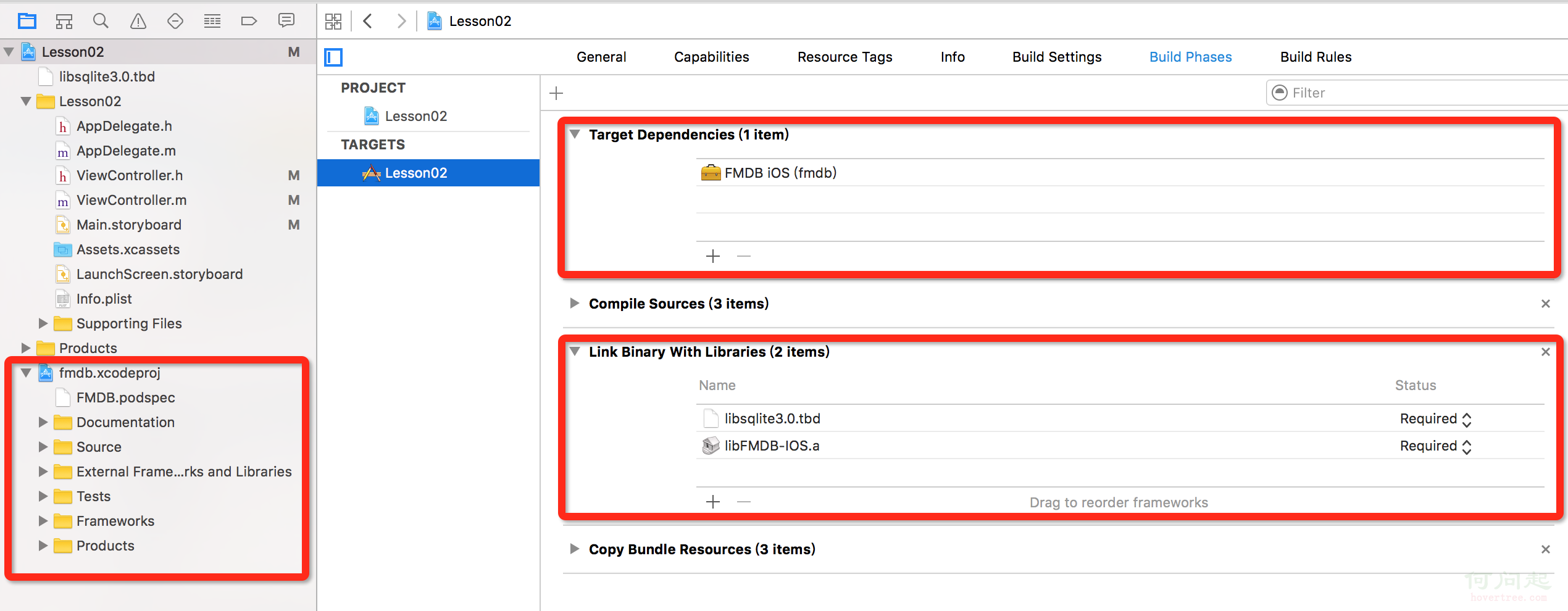The image size is (1568, 611).
Task: Open the test navigator diamond icon
Action: tap(175, 21)
